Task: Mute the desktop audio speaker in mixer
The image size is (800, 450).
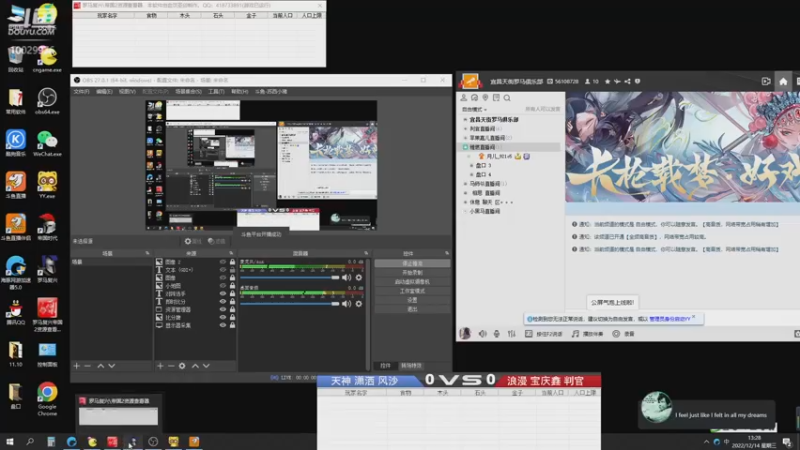Action: pos(346,304)
